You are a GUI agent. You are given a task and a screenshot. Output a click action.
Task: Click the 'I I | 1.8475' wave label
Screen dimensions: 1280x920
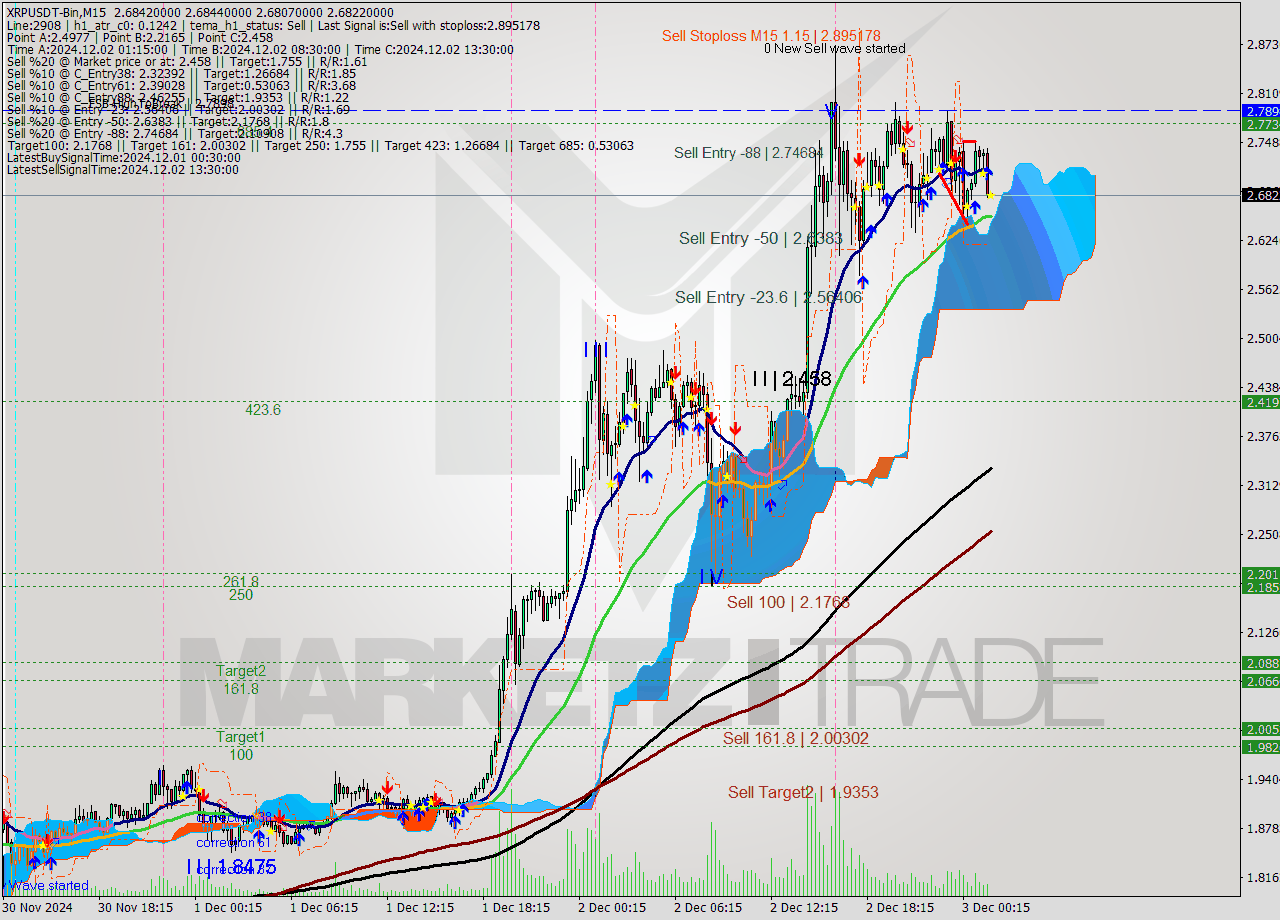(x=231, y=866)
